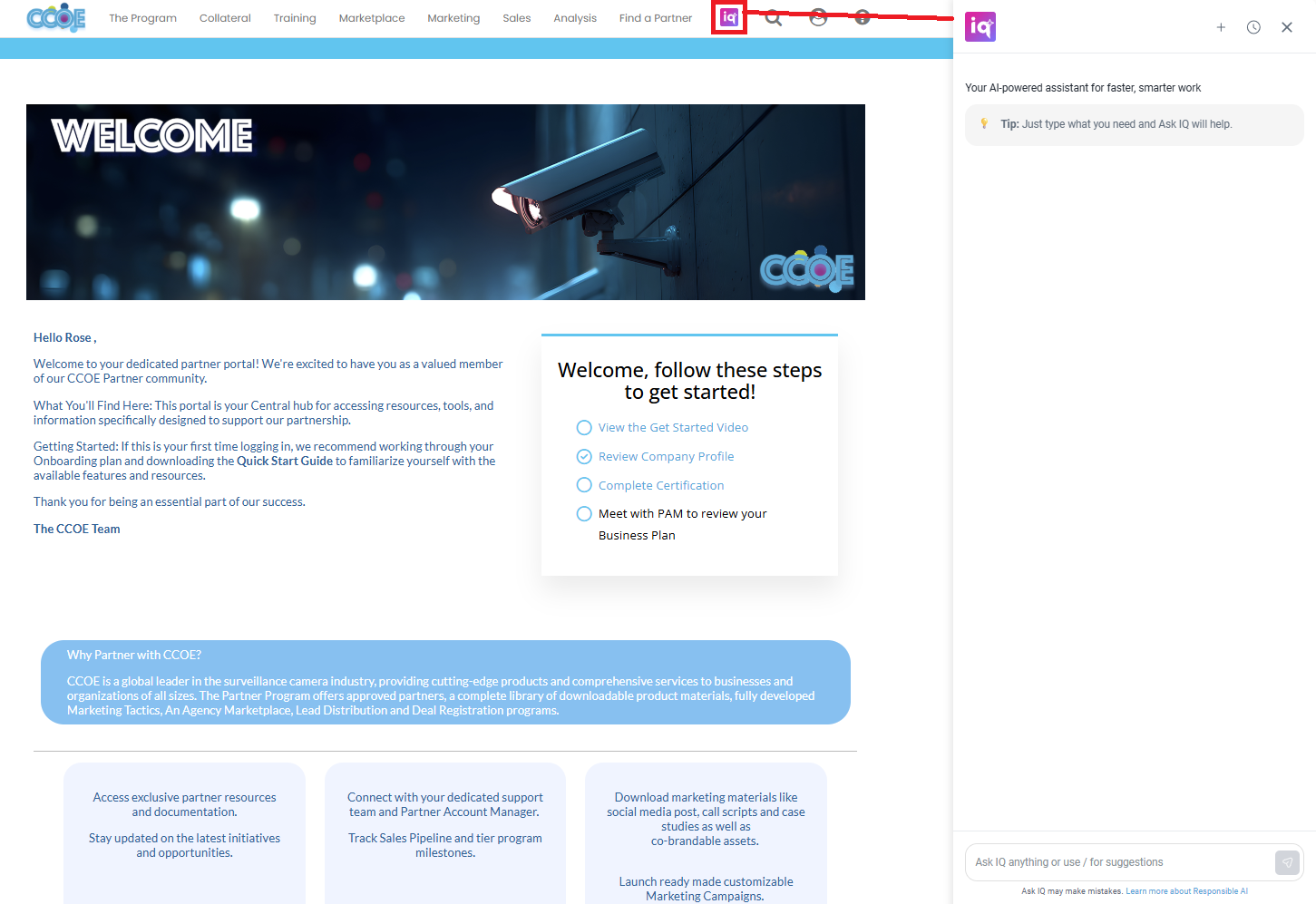Click the CCOE logo in header
This screenshot has width=1316, height=904.
56,18
